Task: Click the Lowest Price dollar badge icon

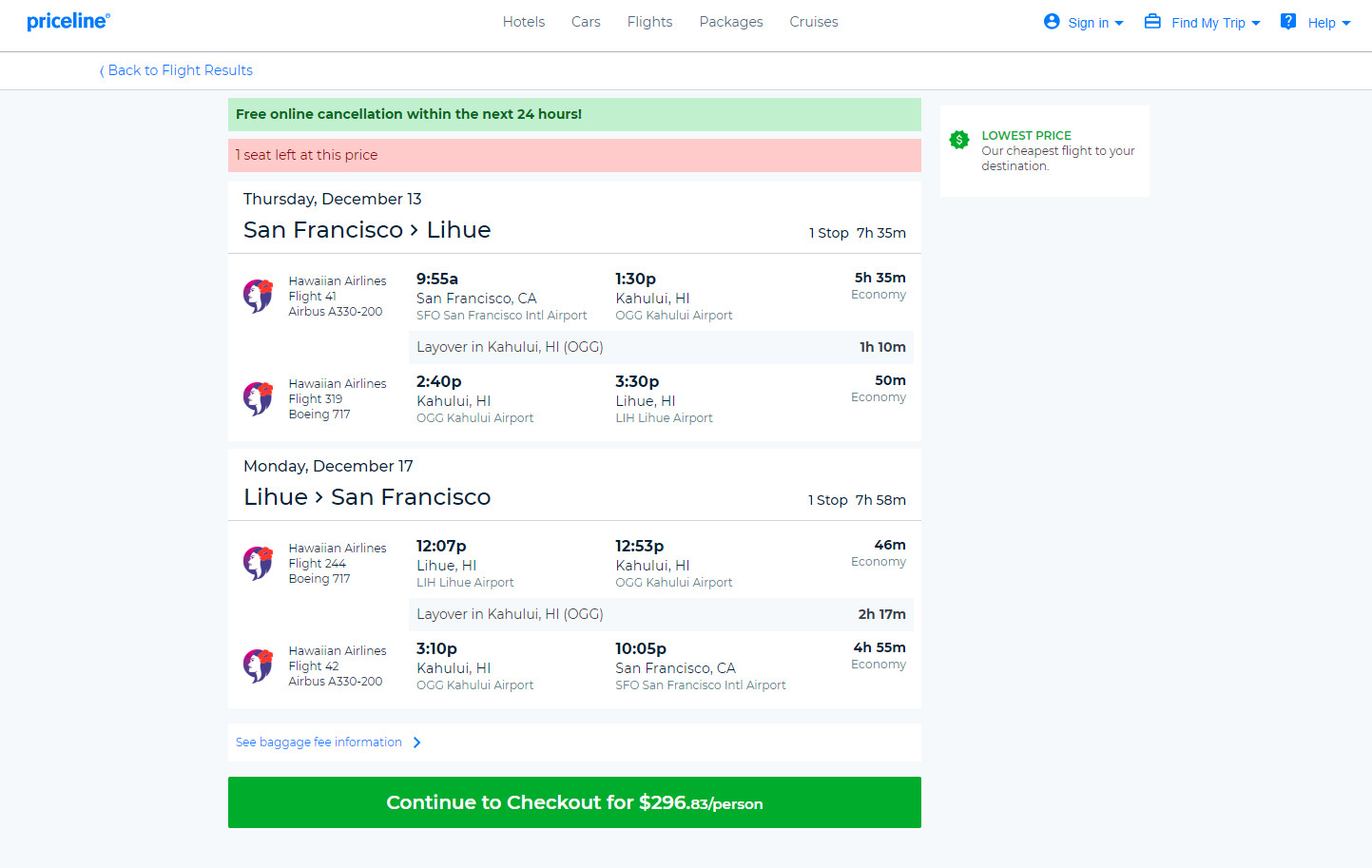Action: pyautogui.click(x=959, y=140)
